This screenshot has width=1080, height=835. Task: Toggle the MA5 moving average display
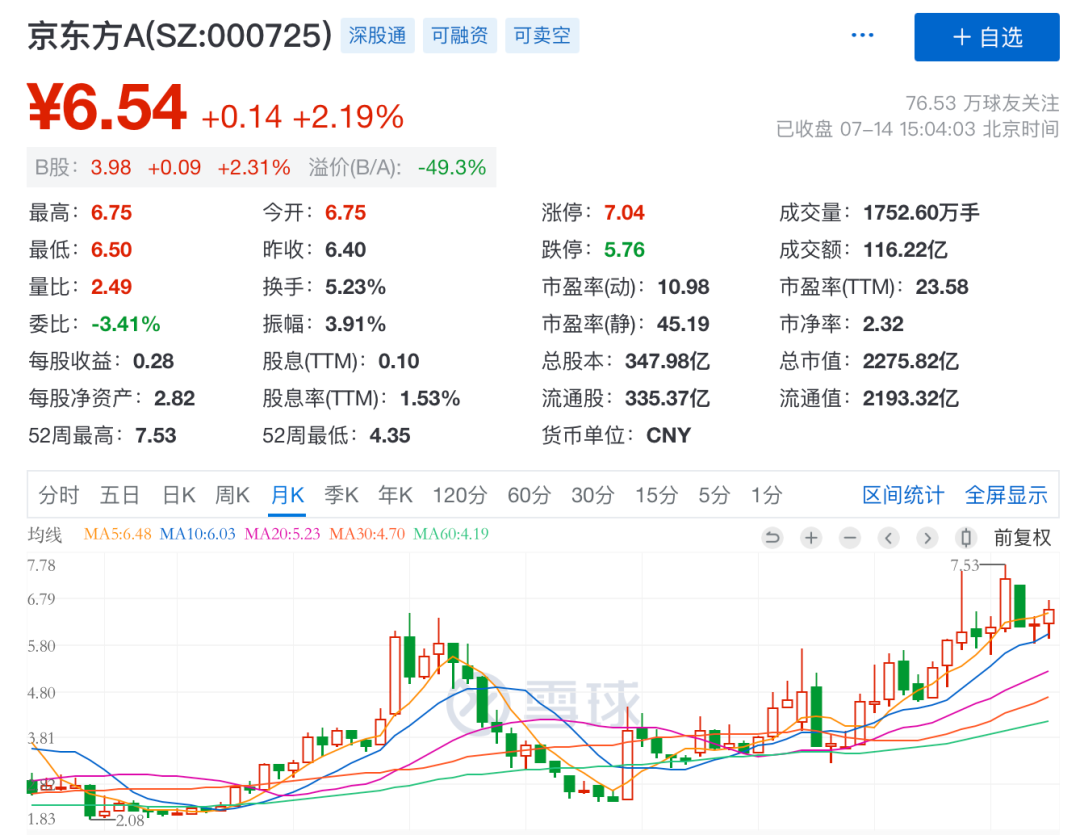point(119,536)
